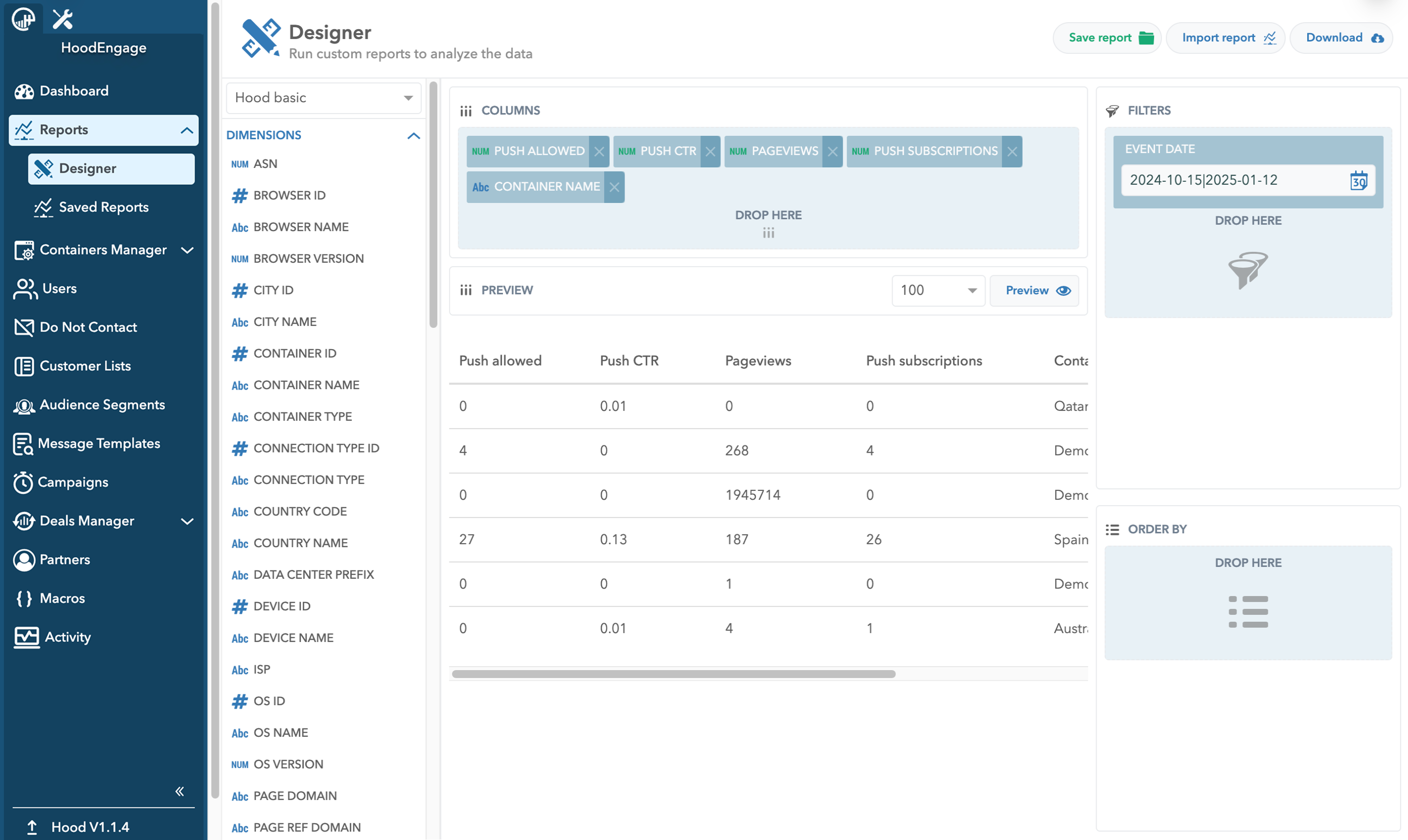Select the Audience Segments menu item
This screenshot has height=840, width=1408.
[x=102, y=405]
